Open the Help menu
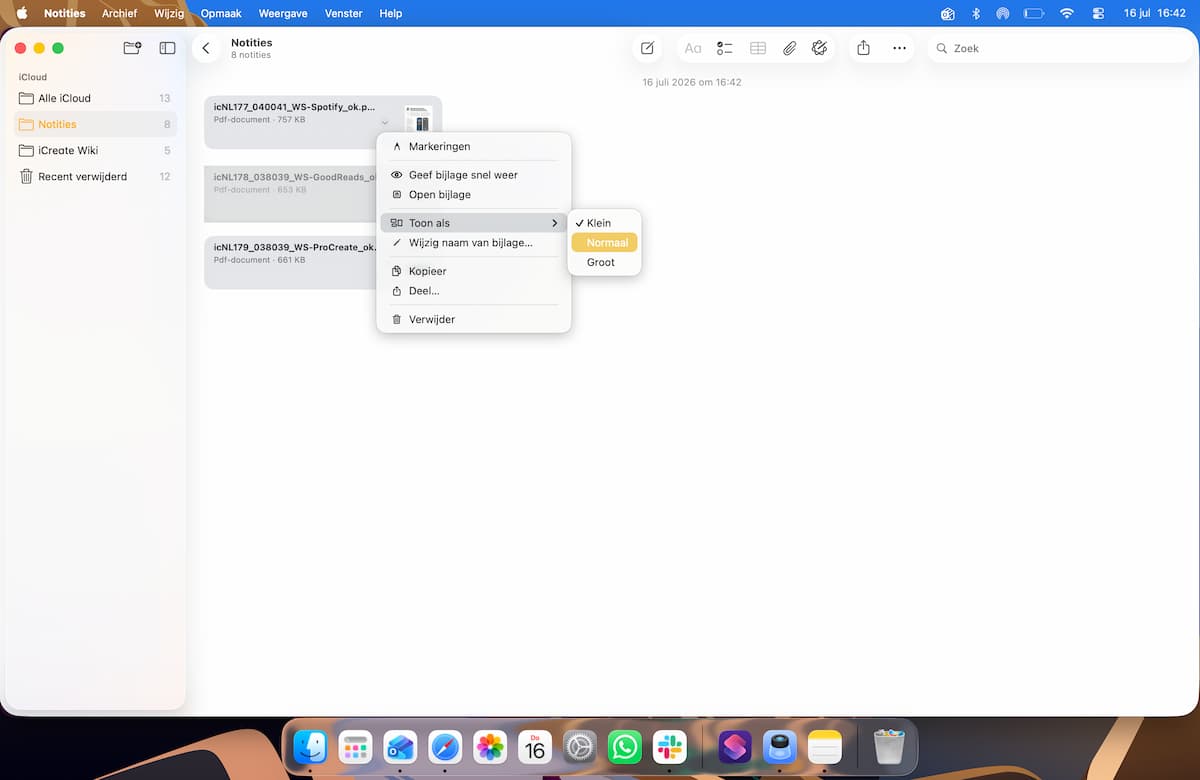 click(391, 13)
